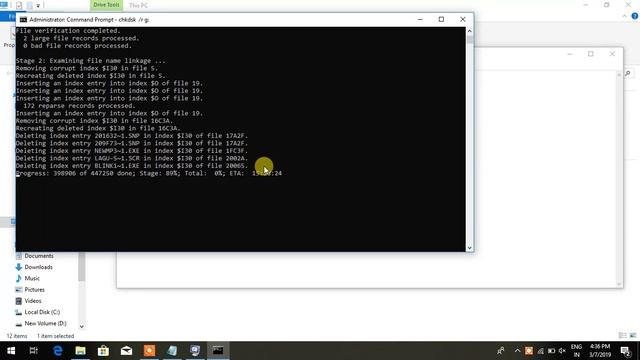Screen dimensions: 640x360
Task: Open the battery status tray icon
Action: point(551,351)
